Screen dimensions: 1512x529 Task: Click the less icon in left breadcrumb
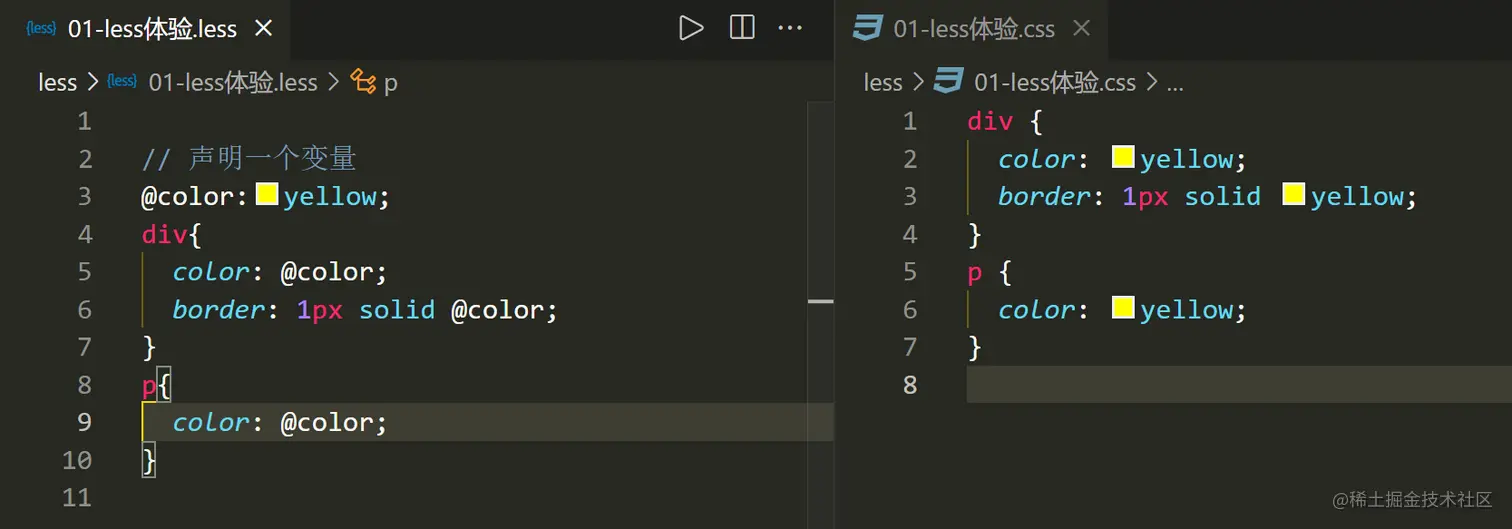(x=122, y=82)
